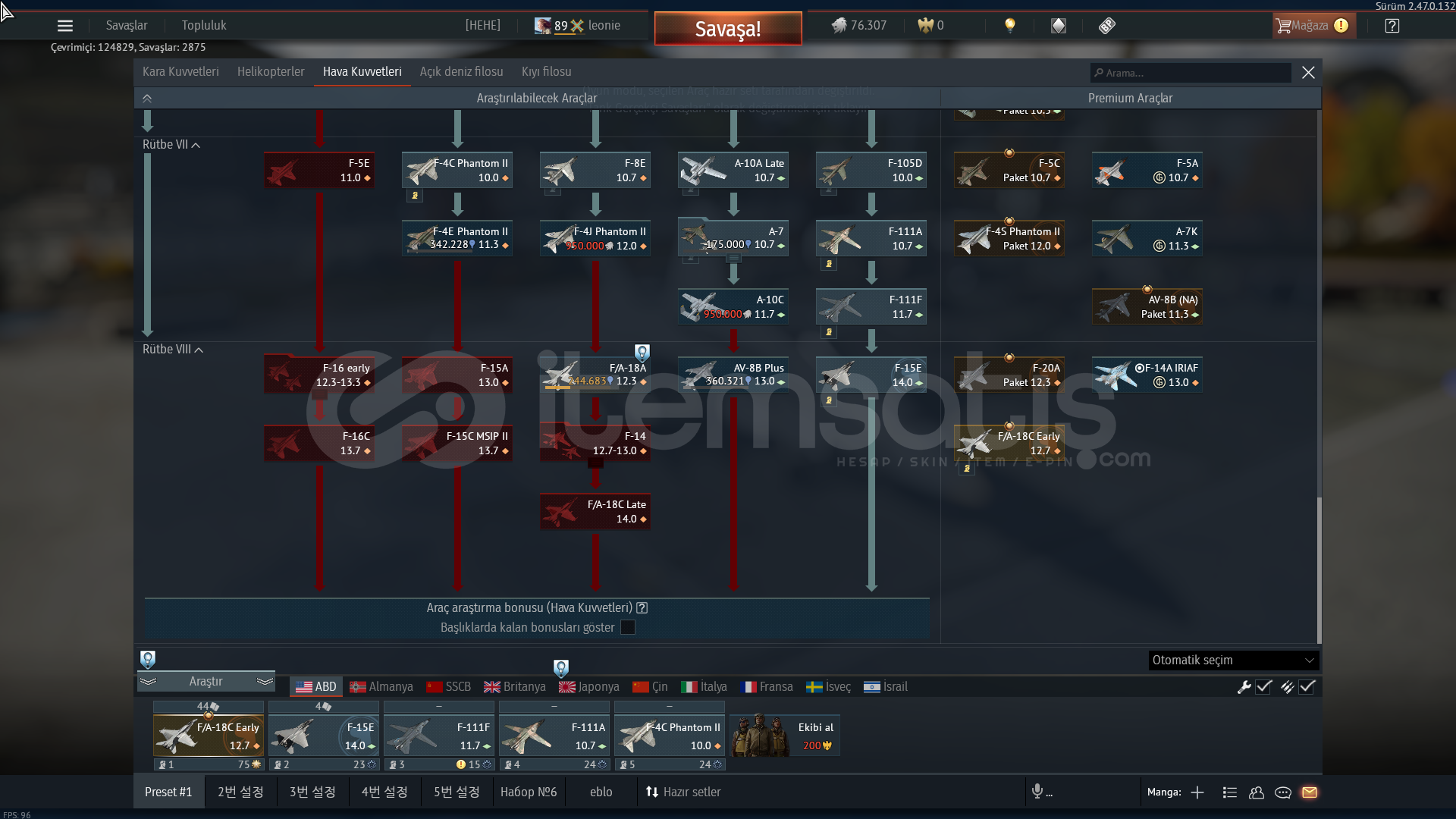Screen dimensions: 1456x819
Task: Click the golden eagles balance icon
Action: (925, 26)
